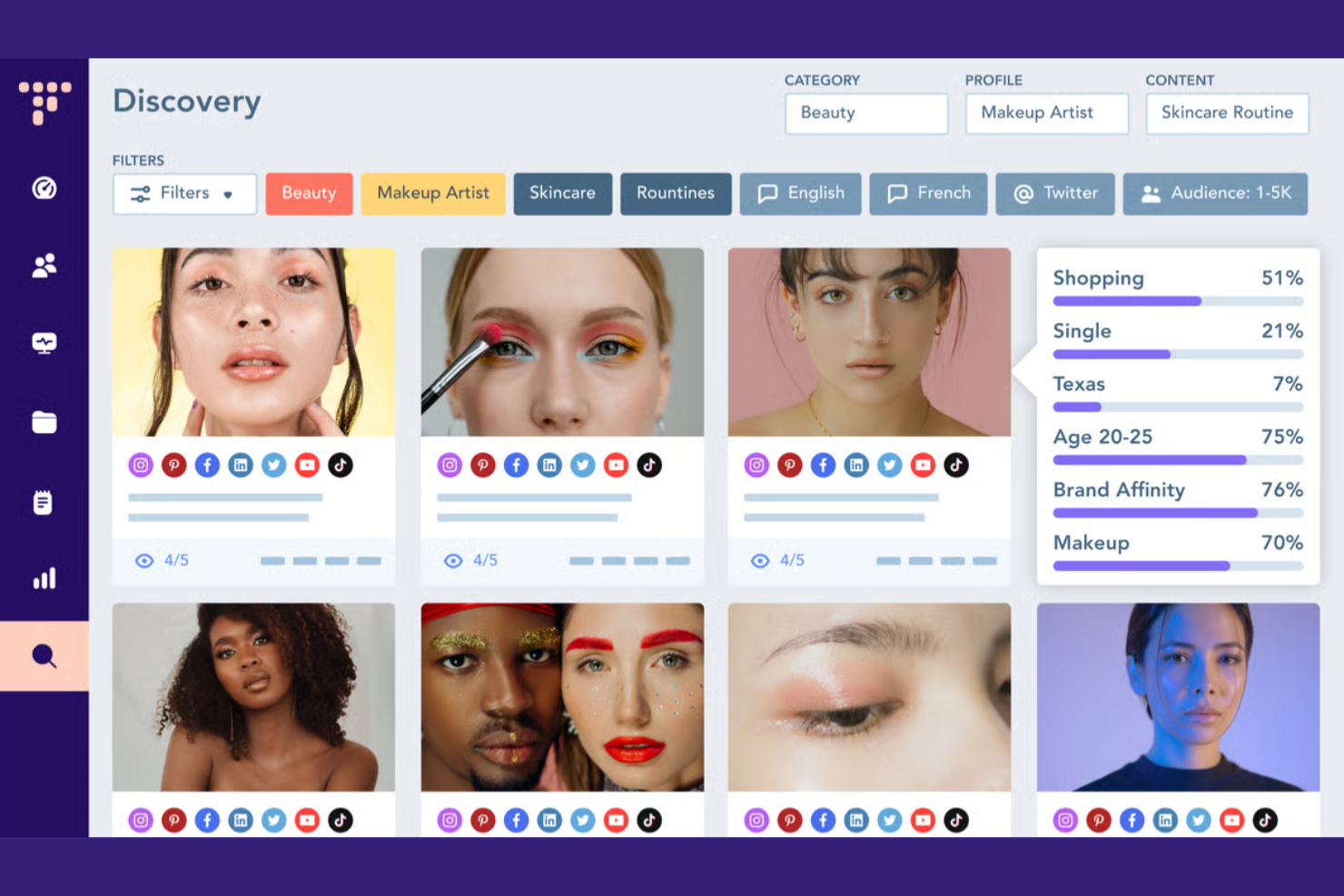This screenshot has height=896, width=1344.
Task: Open the Dashboard speedometer icon in sidebar
Action: 44,187
